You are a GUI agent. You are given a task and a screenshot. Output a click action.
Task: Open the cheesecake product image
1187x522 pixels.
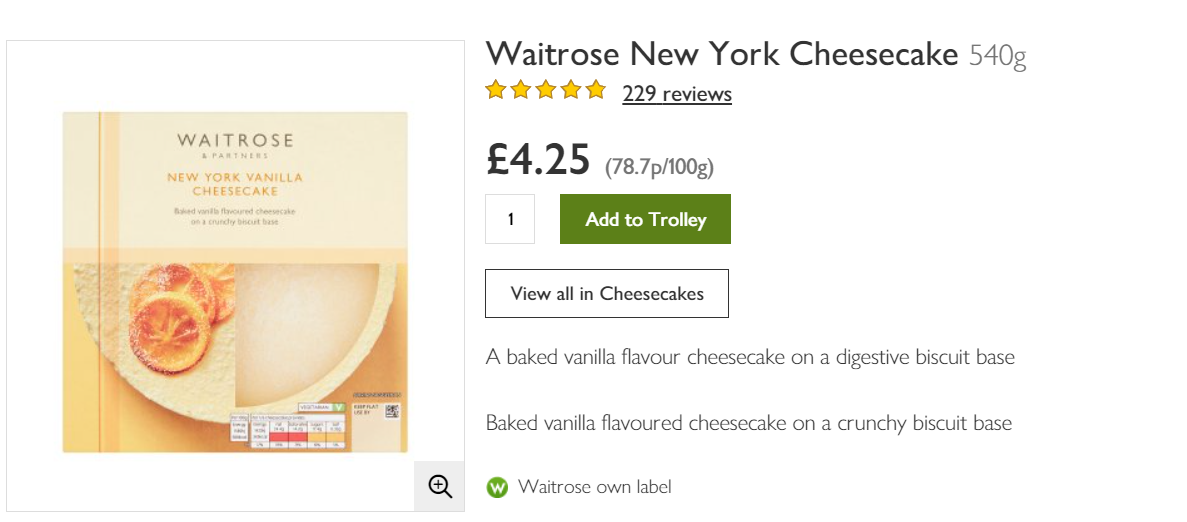click(x=235, y=282)
